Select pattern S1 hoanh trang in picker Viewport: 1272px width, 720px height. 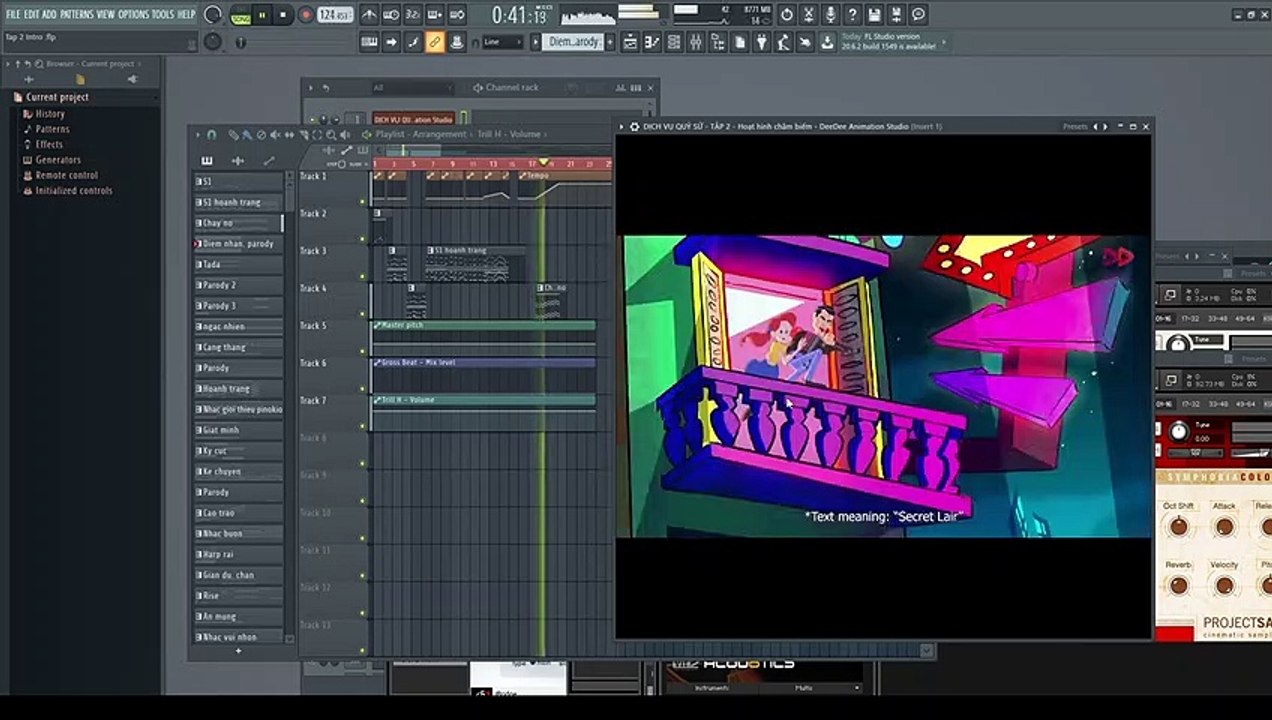(x=238, y=202)
